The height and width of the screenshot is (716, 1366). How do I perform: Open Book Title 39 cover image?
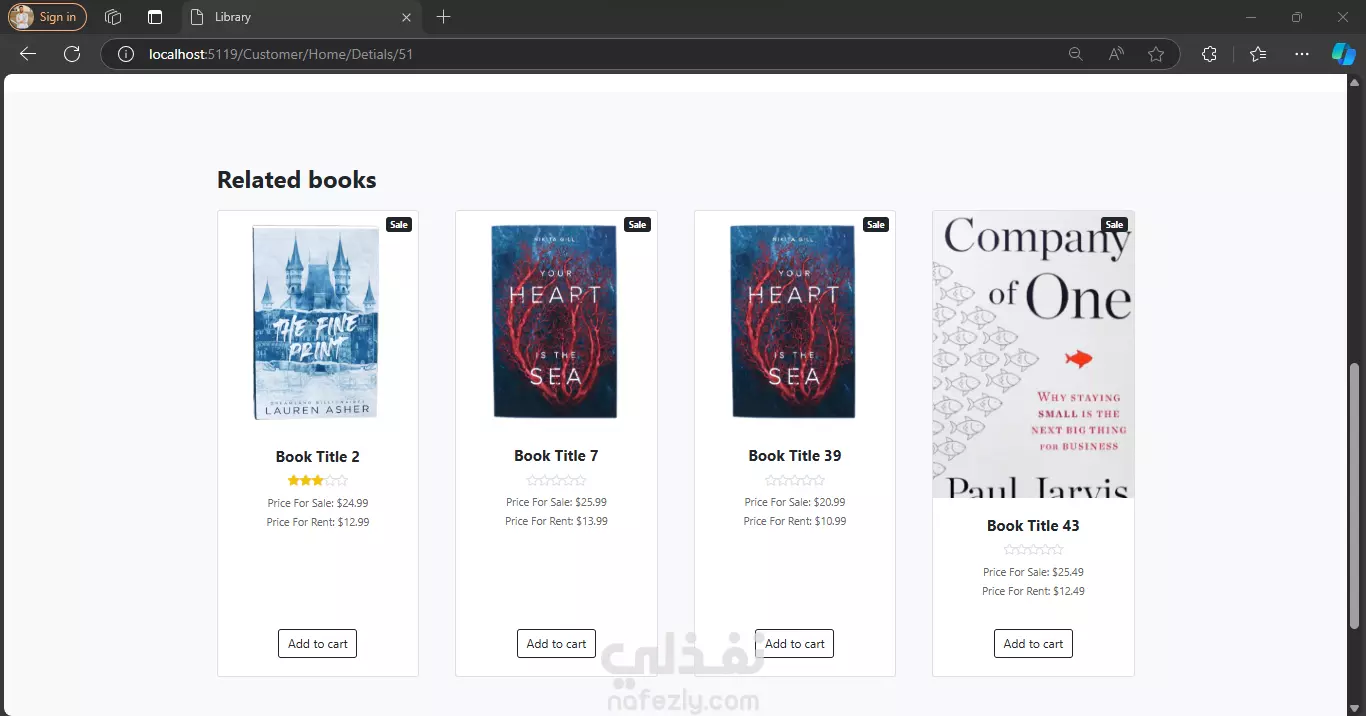coord(794,321)
